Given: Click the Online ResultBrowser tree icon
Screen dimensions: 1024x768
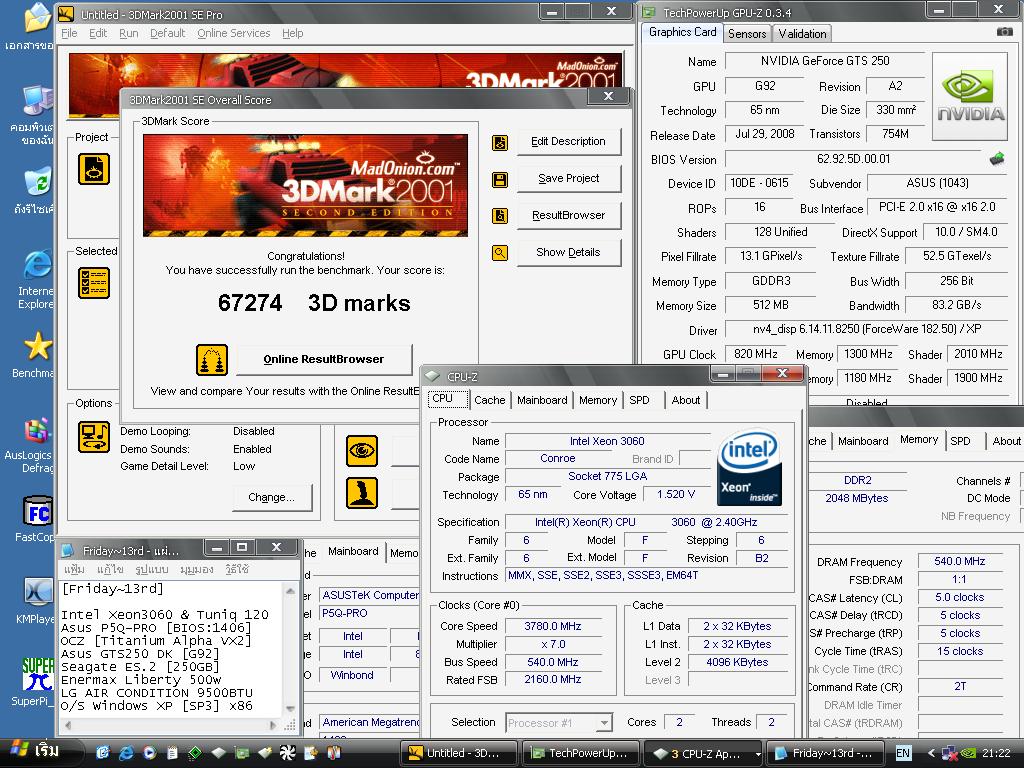Looking at the screenshot, I should pyautogui.click(x=212, y=360).
